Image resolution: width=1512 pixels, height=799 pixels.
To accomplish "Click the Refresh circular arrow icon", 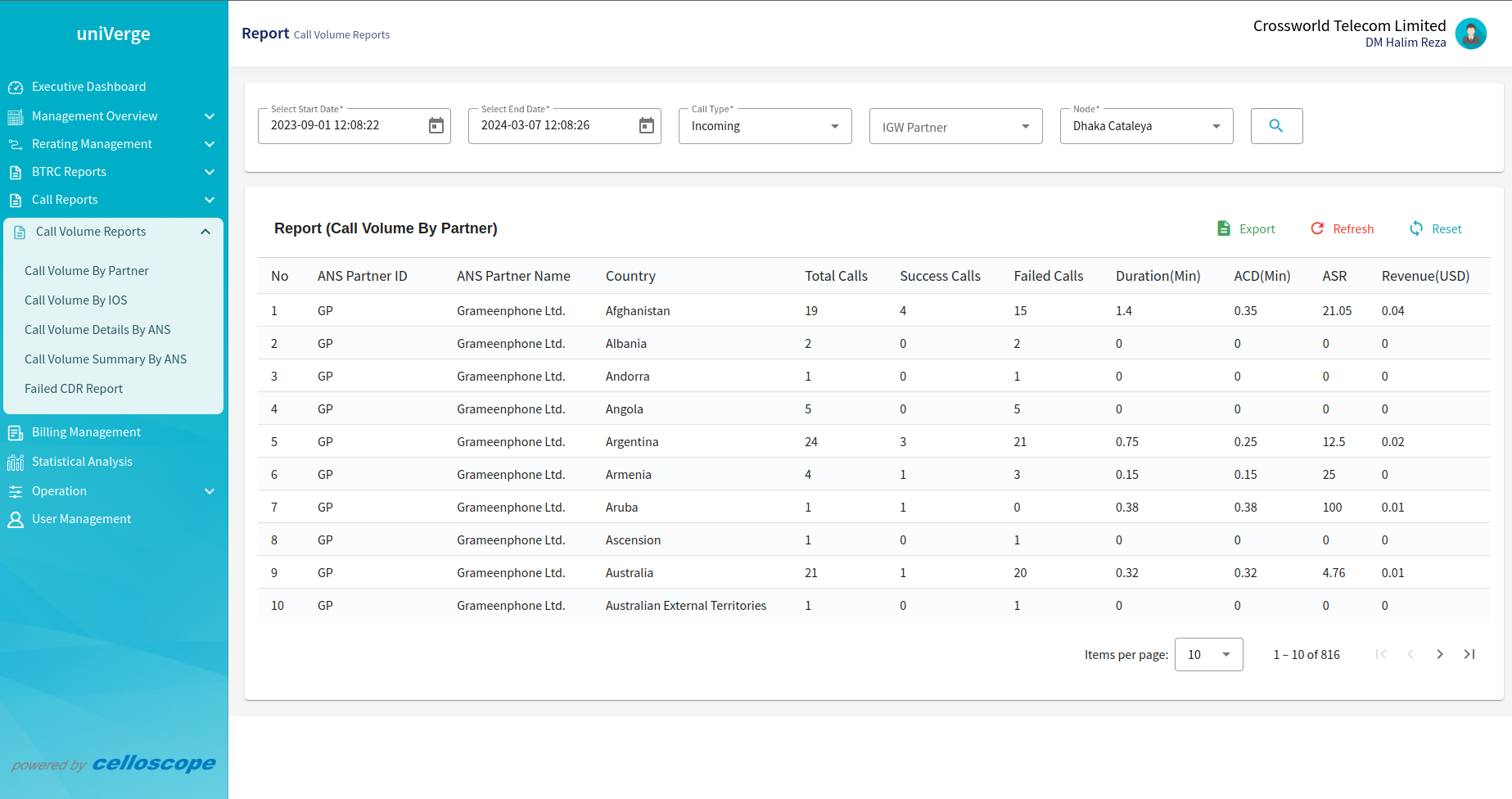I will tap(1317, 228).
